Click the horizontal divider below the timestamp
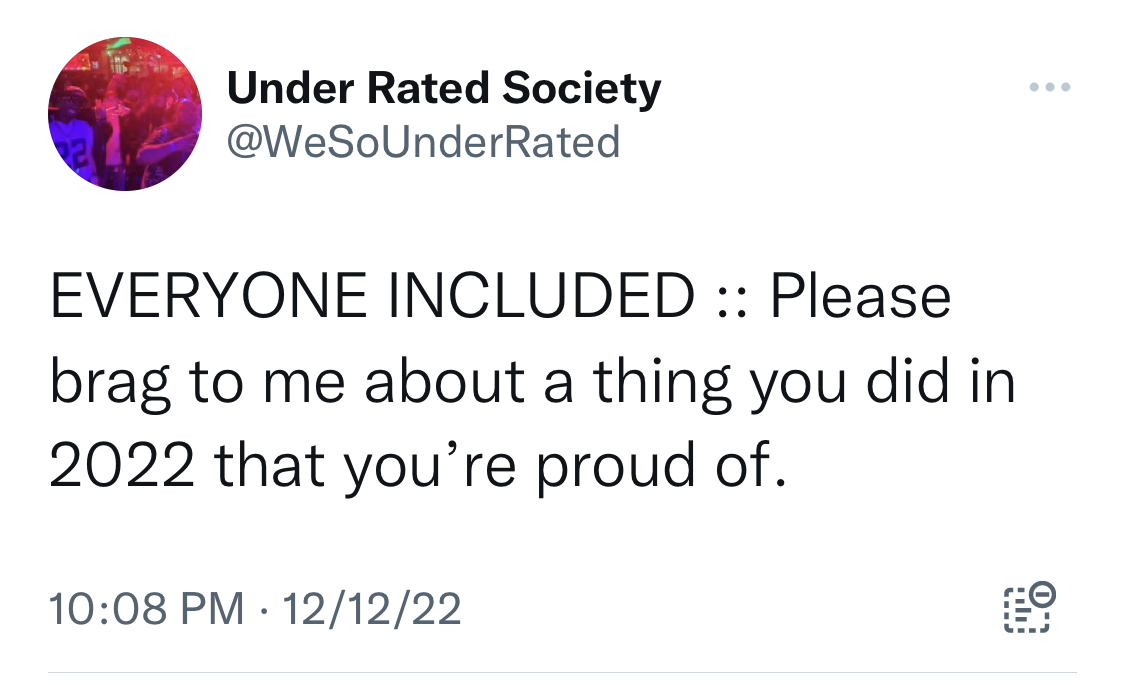The image size is (1125, 685). 562,672
